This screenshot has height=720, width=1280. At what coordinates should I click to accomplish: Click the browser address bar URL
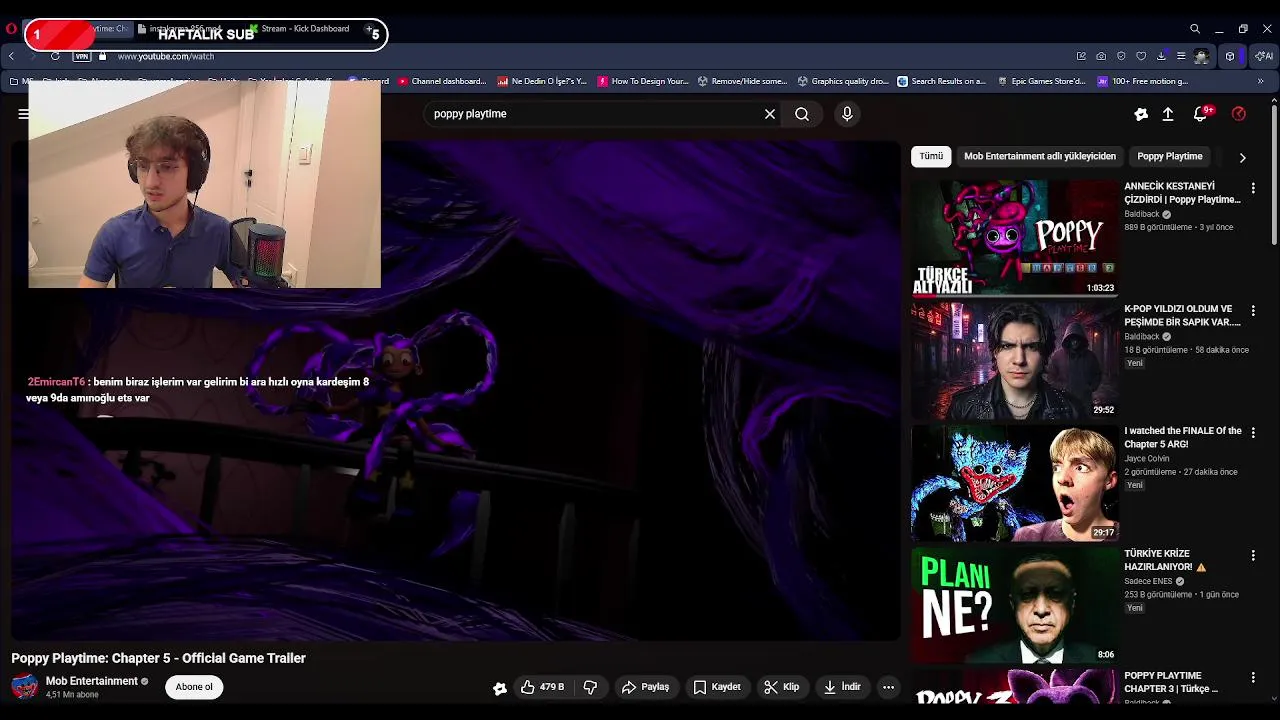pos(166,56)
